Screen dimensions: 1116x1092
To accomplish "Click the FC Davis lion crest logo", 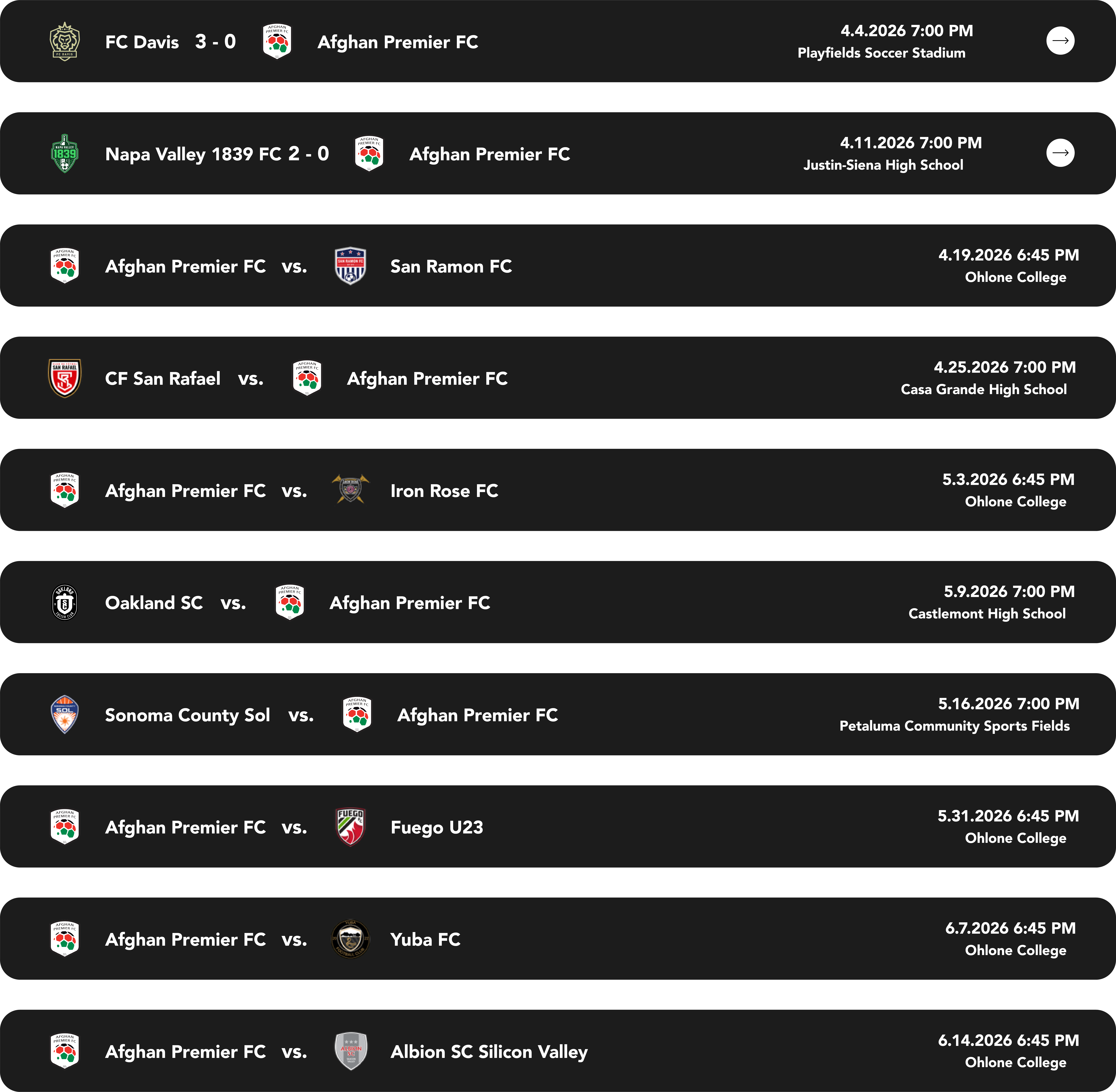I will point(65,41).
